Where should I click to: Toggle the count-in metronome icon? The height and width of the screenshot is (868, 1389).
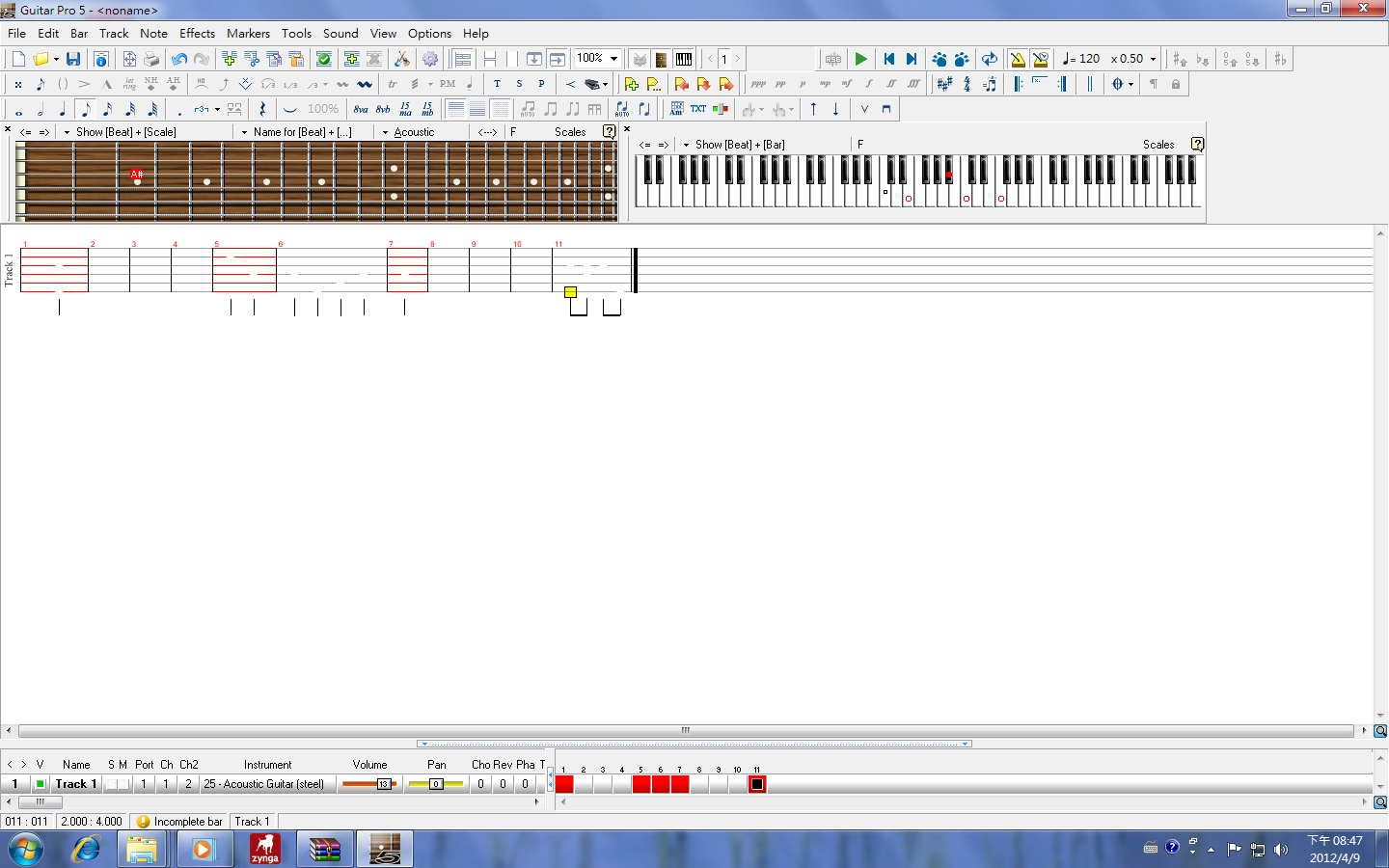1040,59
